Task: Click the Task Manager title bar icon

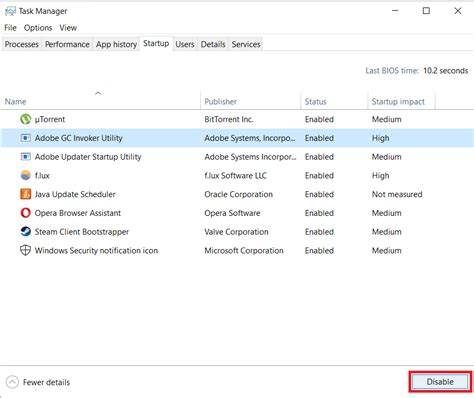Action: tap(10, 11)
